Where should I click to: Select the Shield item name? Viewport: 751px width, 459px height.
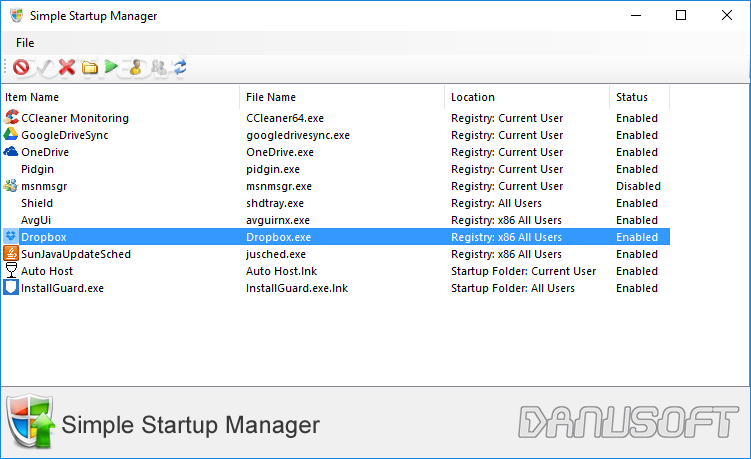(x=37, y=203)
